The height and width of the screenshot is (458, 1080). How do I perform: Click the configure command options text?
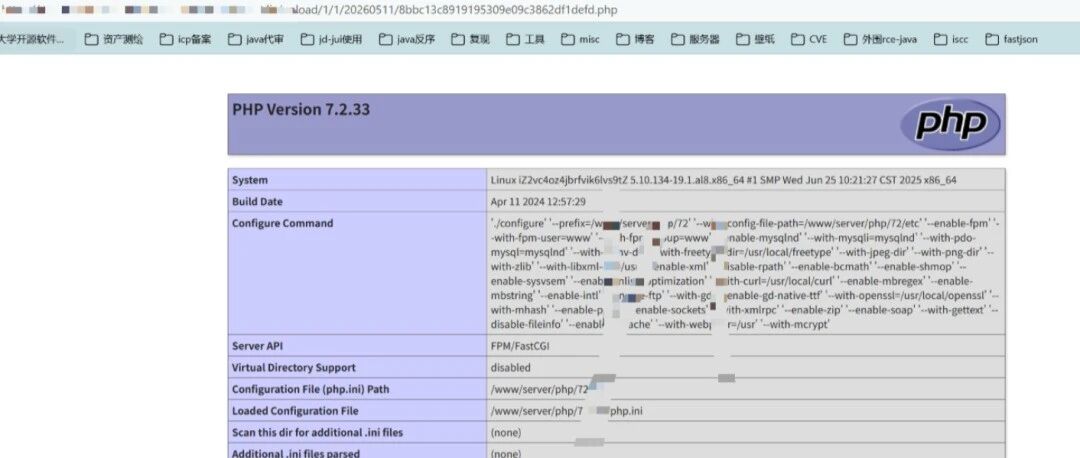[x=745, y=273]
